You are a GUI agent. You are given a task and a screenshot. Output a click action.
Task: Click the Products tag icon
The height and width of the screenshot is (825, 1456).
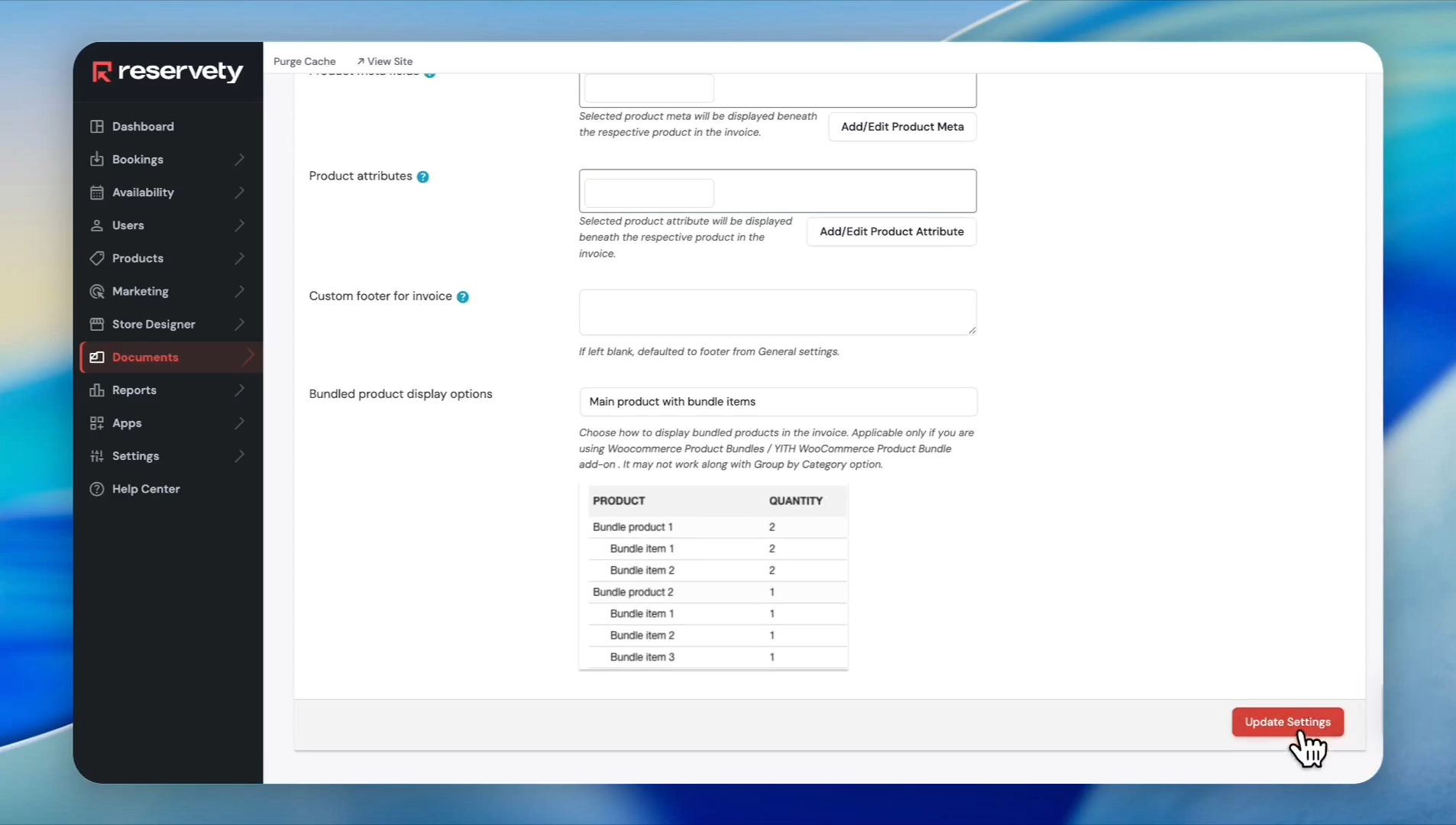click(x=97, y=258)
